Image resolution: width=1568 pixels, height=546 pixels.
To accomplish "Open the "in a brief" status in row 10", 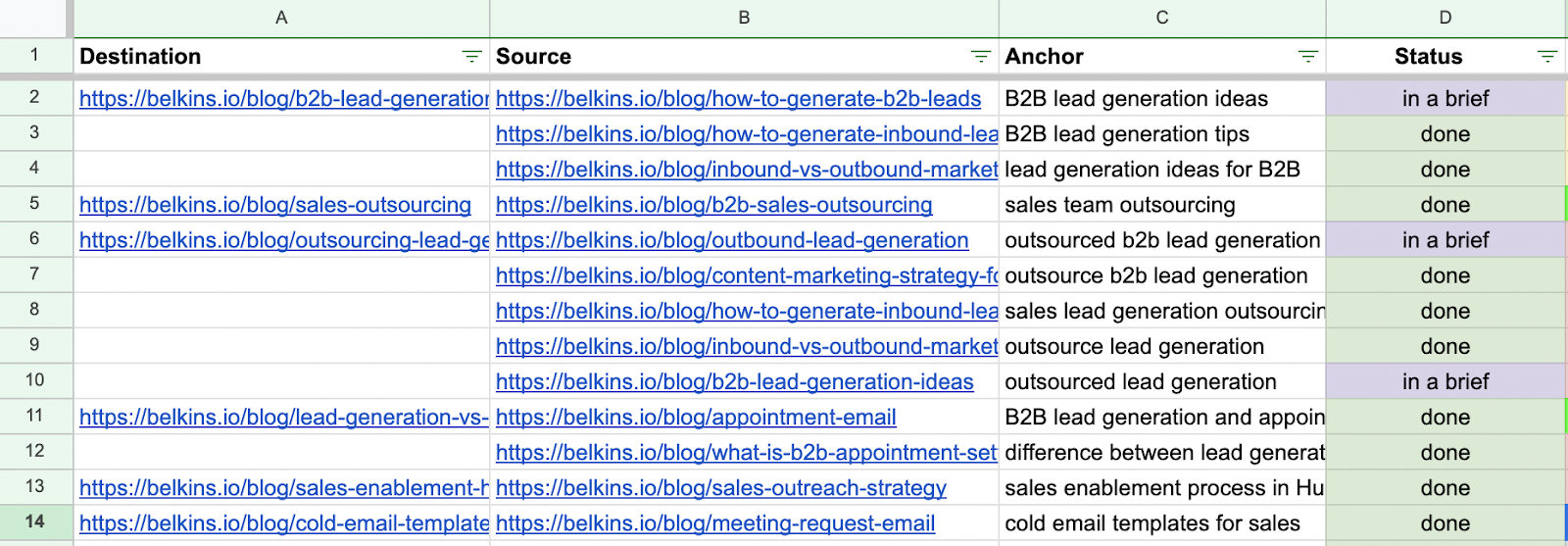I will [1445, 382].
